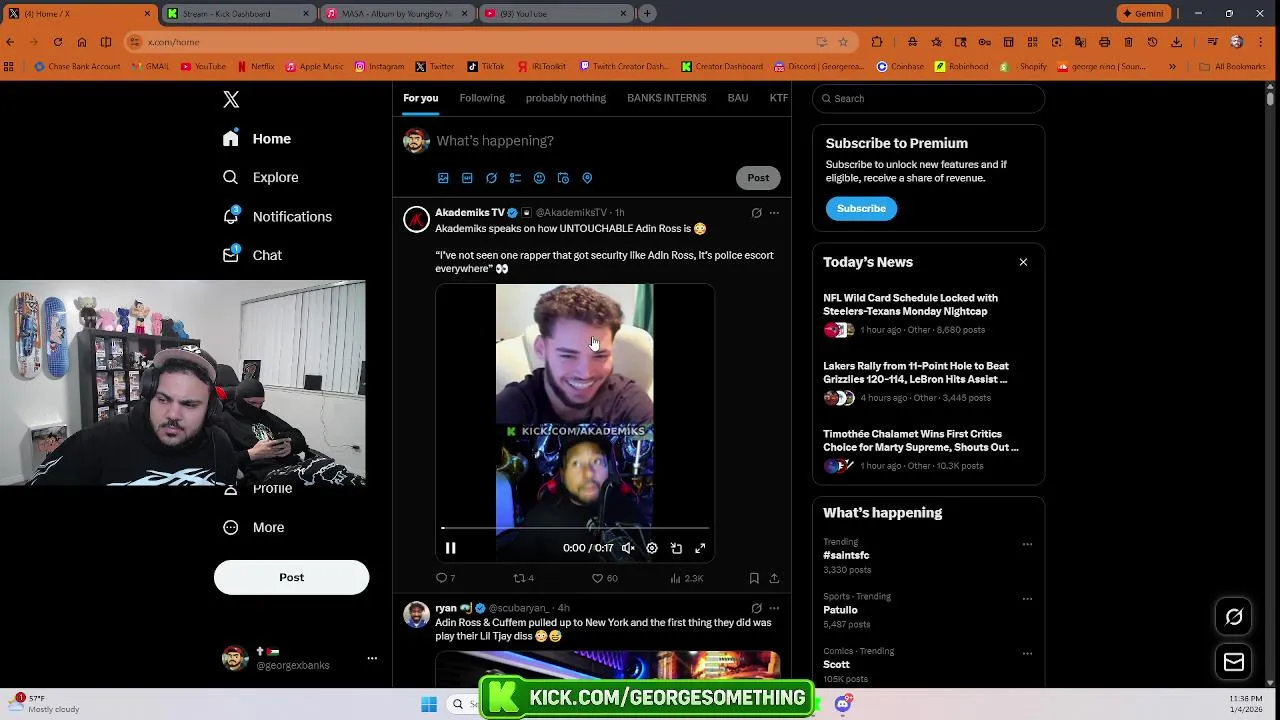View analytics of Akademiks TV post
Screen dimensions: 1280x720
click(687, 578)
